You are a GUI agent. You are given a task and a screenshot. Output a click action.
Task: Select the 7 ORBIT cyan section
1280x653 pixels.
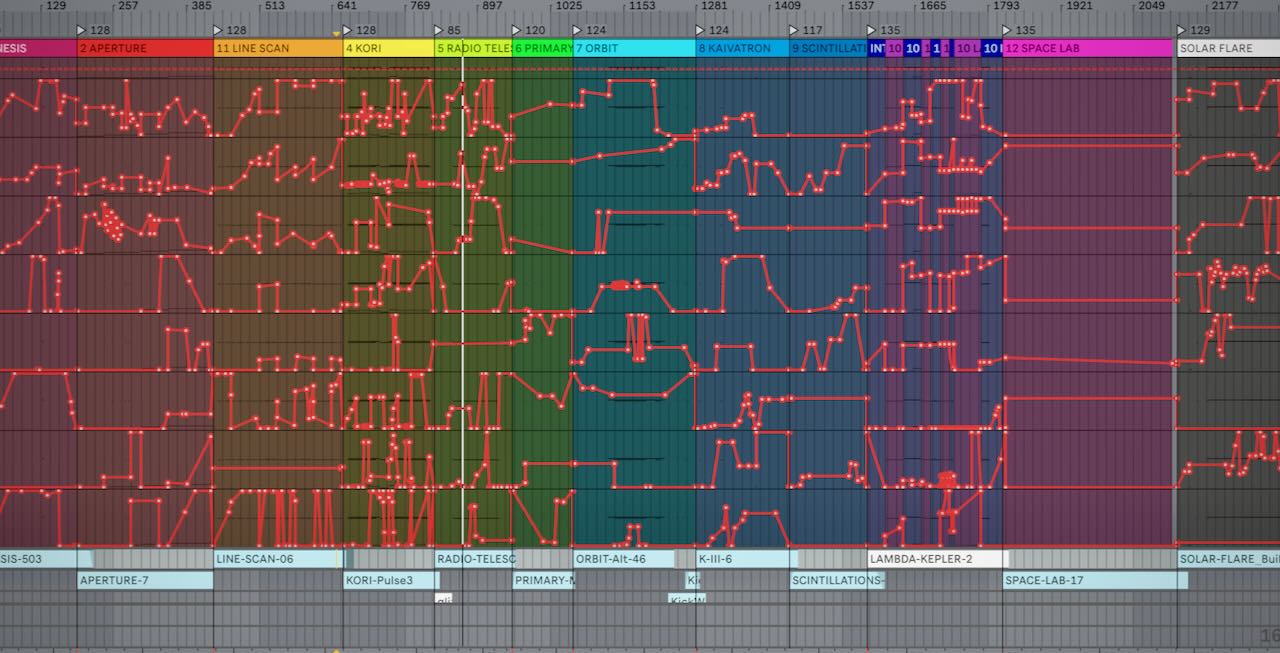(x=634, y=48)
